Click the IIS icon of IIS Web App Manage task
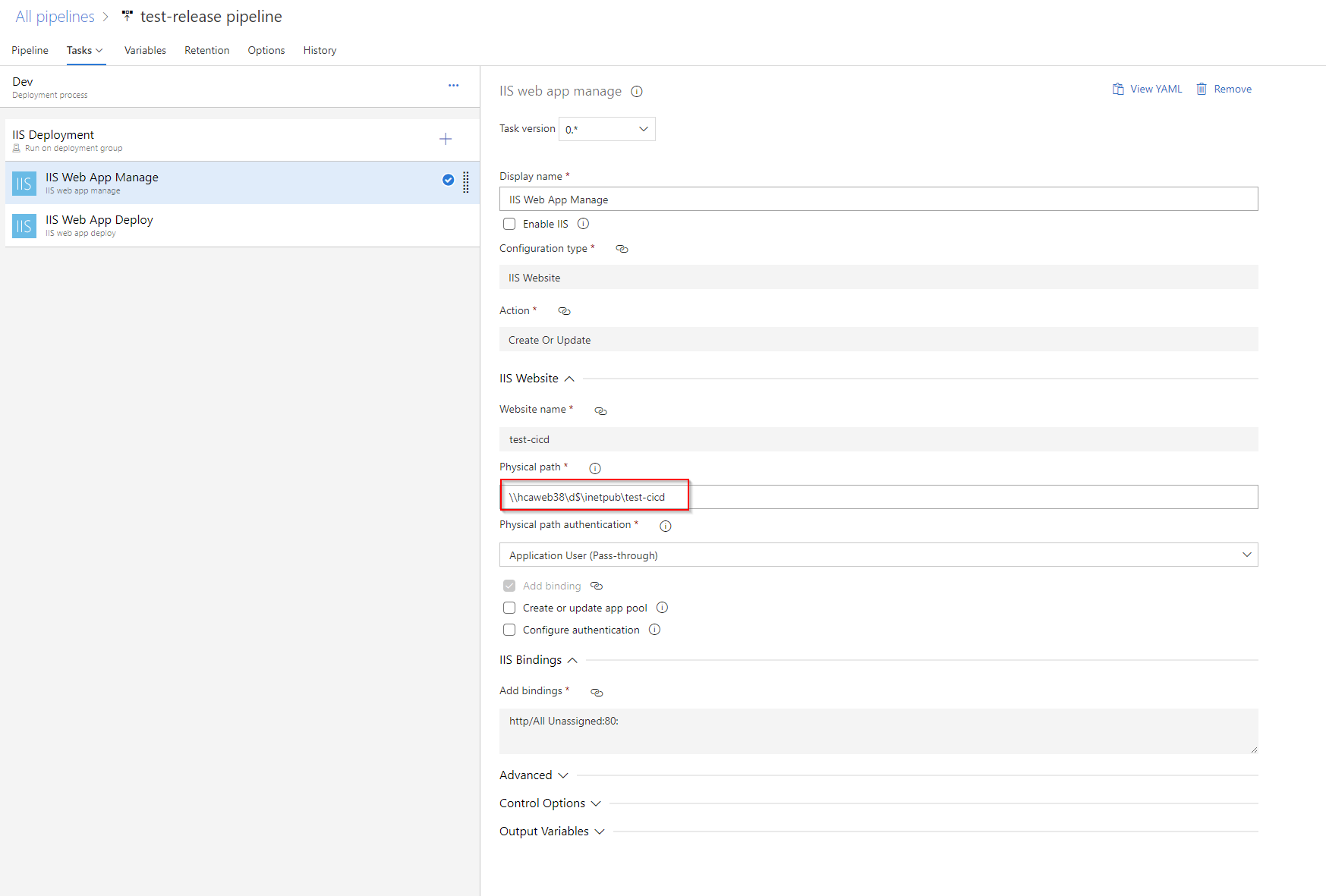1326x896 pixels. coord(24,183)
